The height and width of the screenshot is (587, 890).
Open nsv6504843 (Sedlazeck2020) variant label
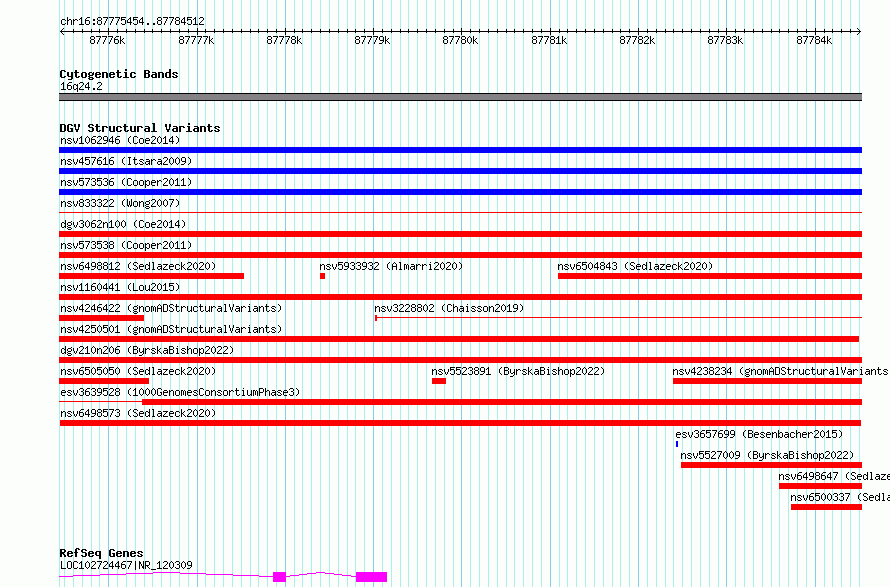pos(635,266)
